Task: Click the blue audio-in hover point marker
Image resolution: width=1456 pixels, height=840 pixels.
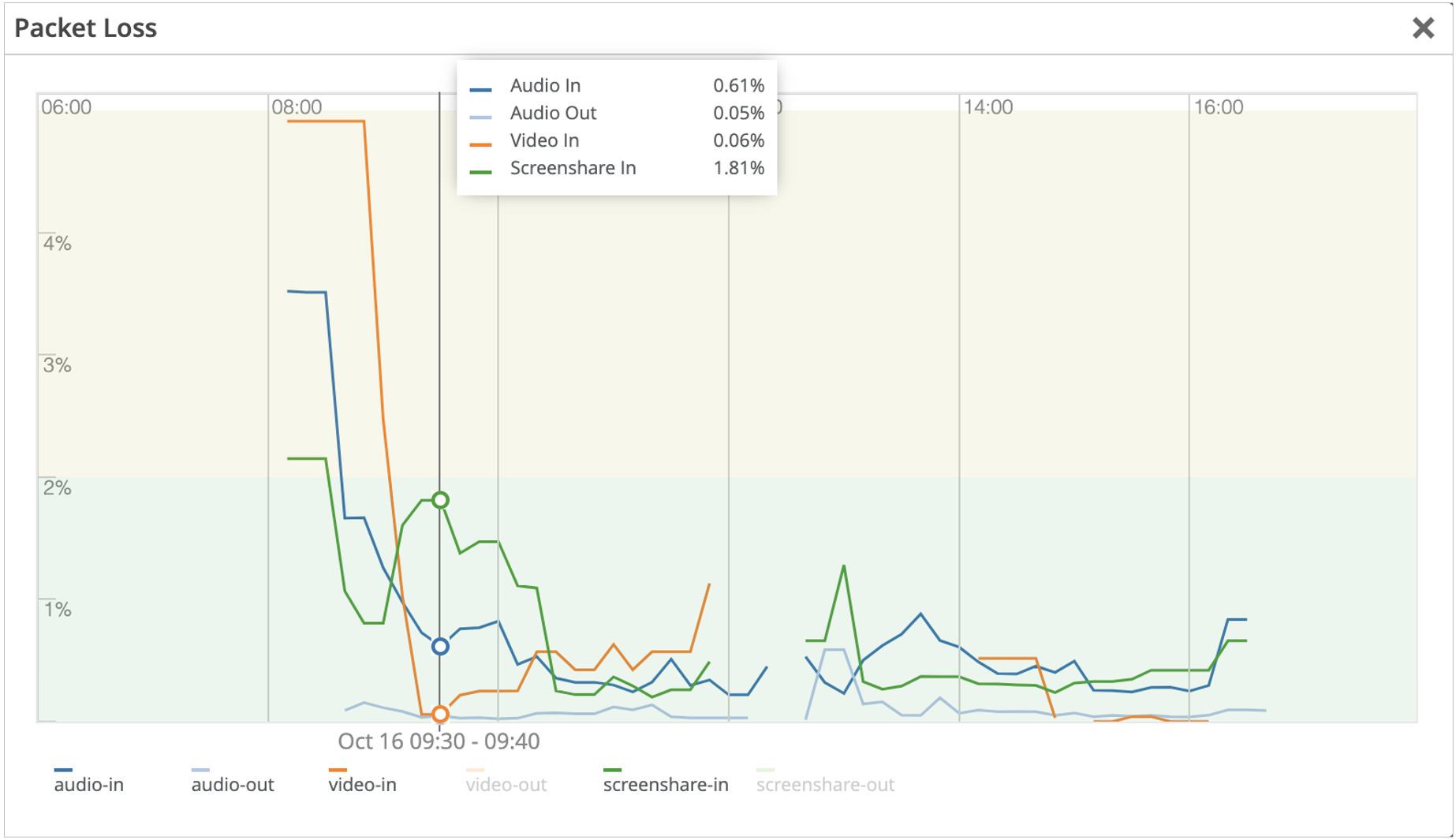Action: [441, 647]
